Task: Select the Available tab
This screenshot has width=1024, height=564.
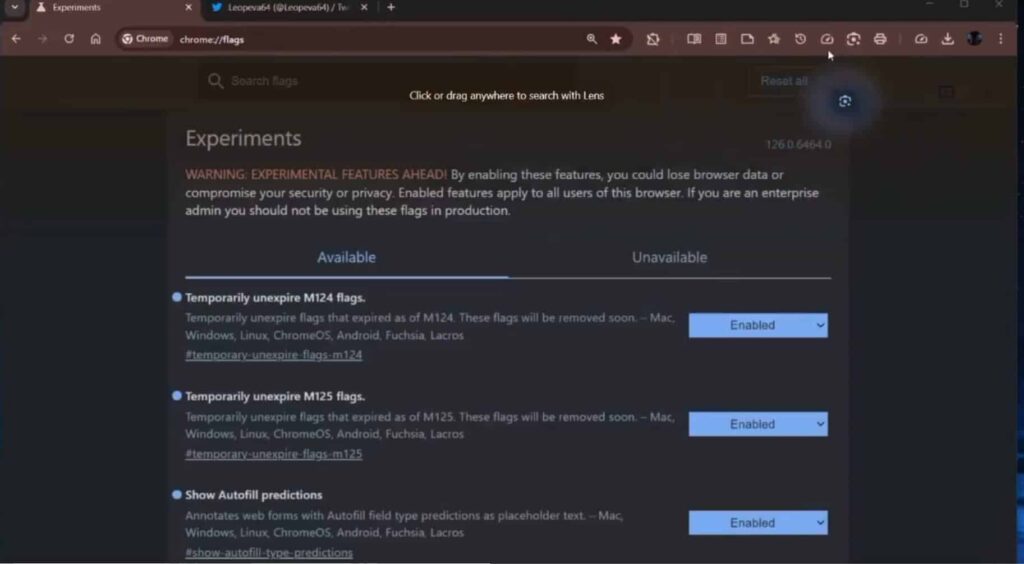Action: 346,257
